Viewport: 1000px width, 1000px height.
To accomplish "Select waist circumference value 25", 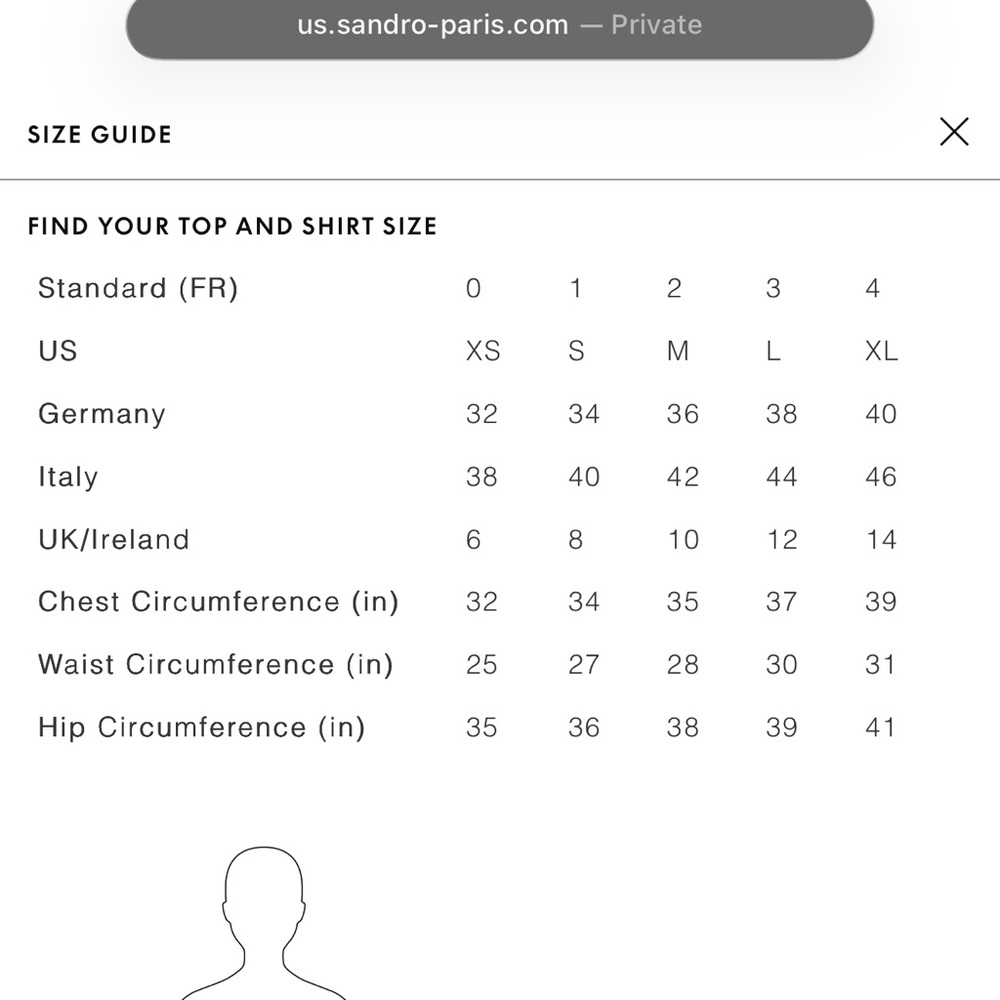I will coord(482,665).
